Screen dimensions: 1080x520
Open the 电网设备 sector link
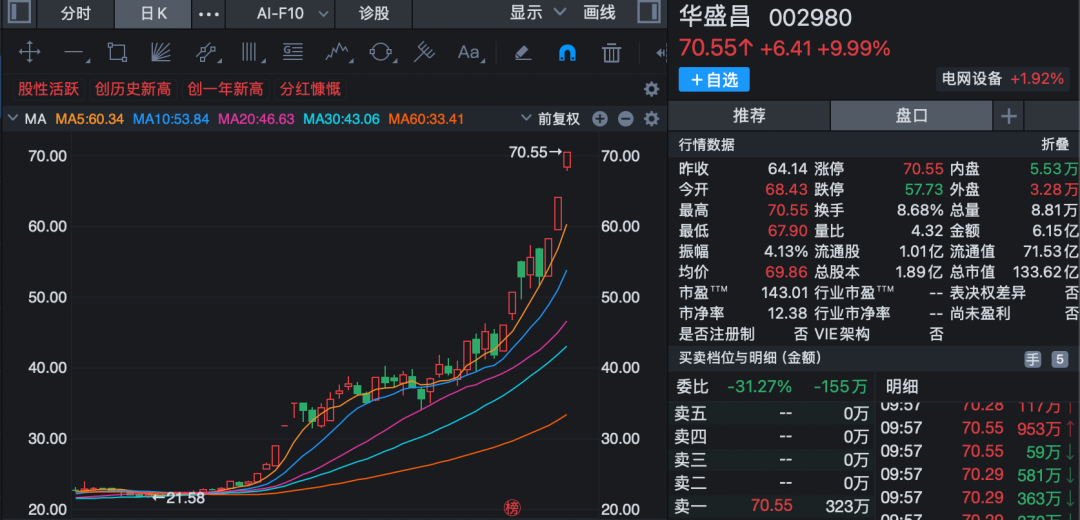click(971, 79)
